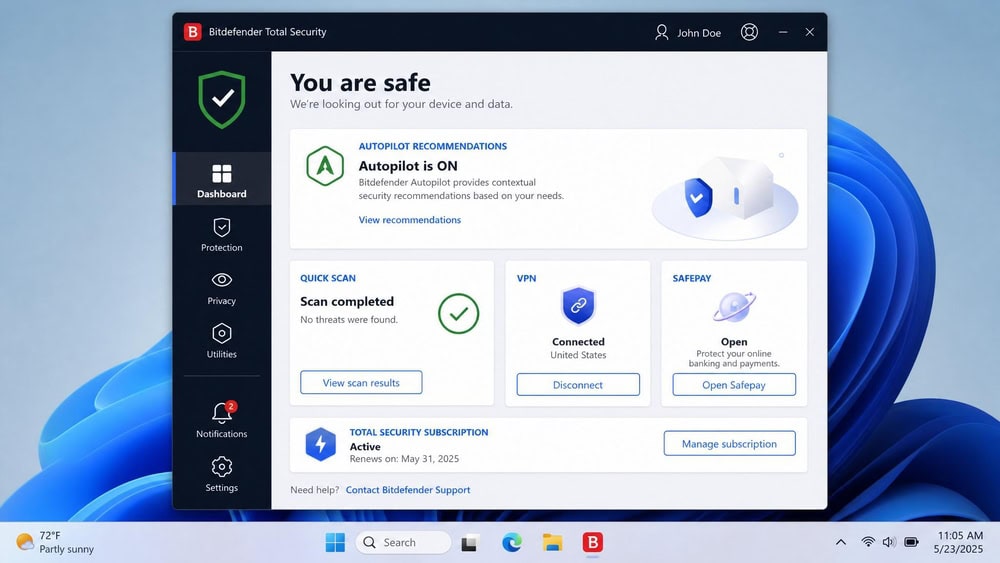Image resolution: width=1000 pixels, height=563 pixels.
Task: Click the battery tray icon
Action: (911, 543)
